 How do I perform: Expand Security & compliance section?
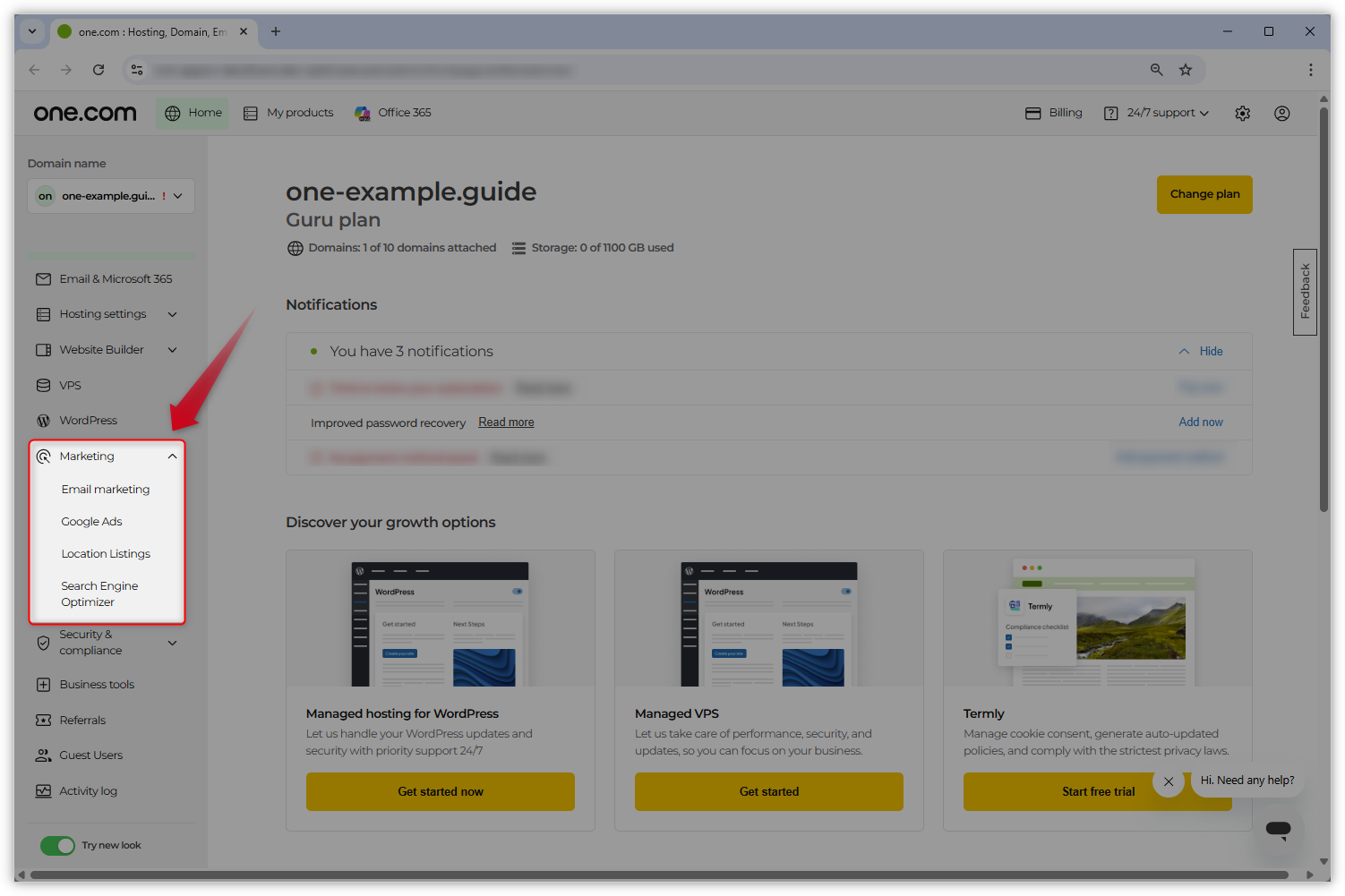pyautogui.click(x=172, y=643)
